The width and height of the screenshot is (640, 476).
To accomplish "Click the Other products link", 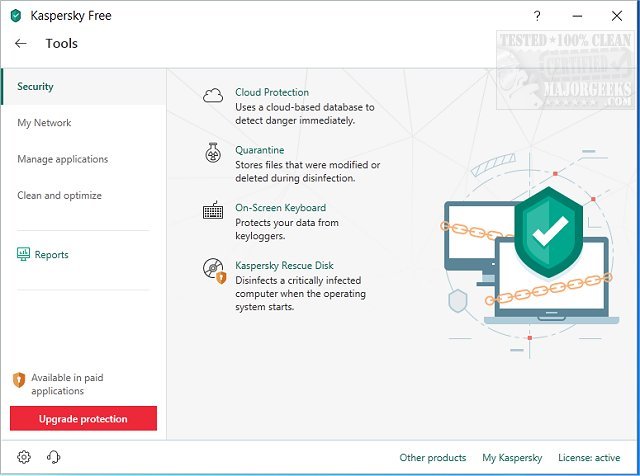I will pos(433,457).
